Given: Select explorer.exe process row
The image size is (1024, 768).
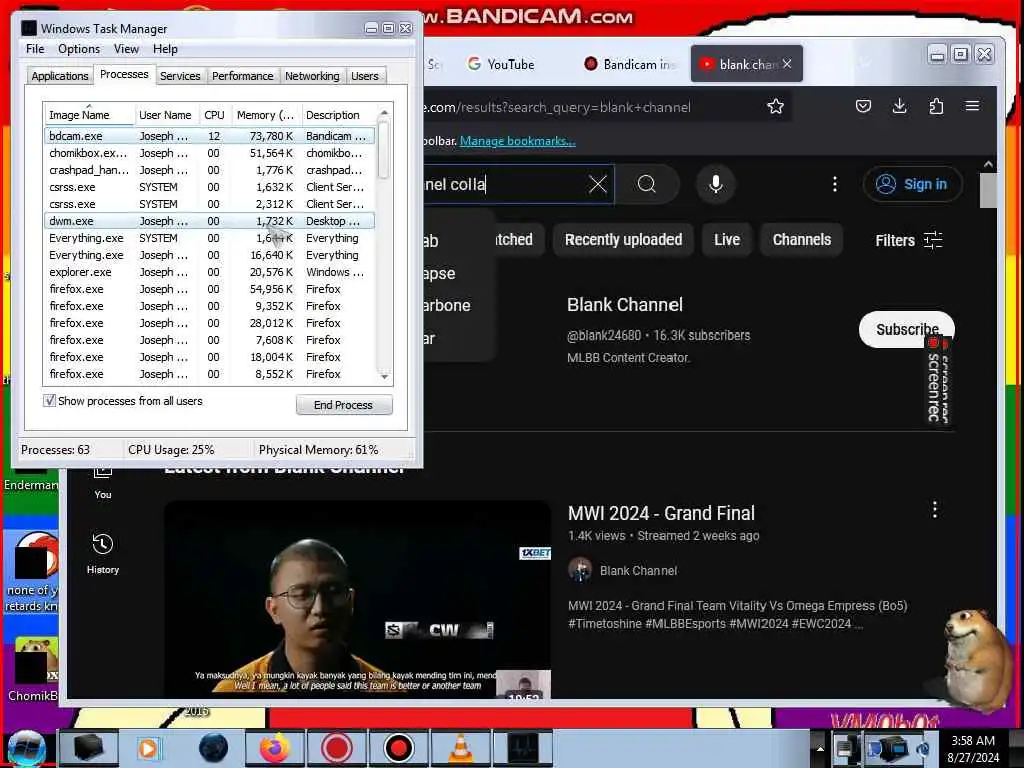Looking at the screenshot, I should coord(209,272).
